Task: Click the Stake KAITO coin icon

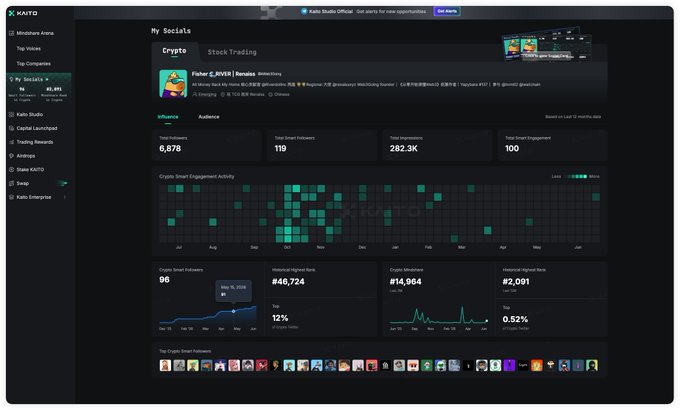Action: pos(12,170)
